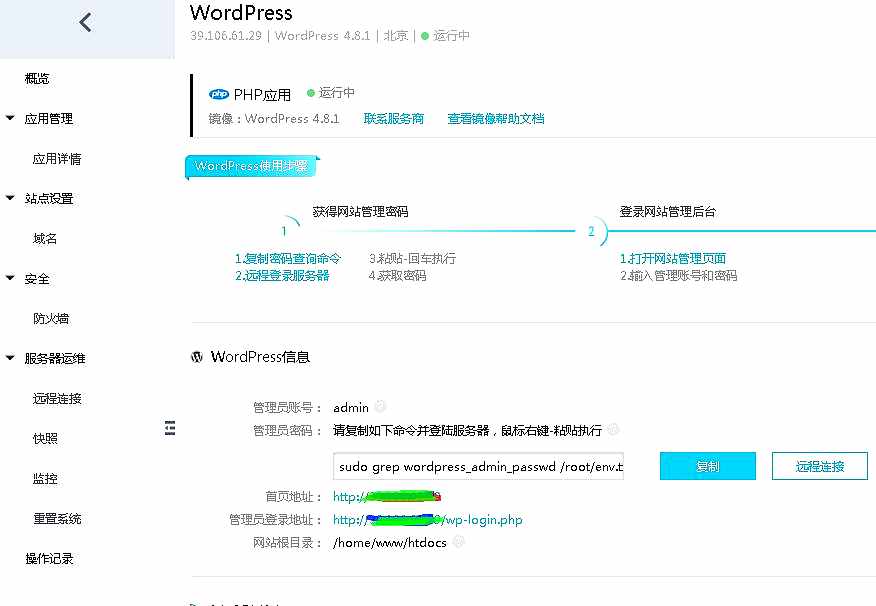Click the /home/www/htdocs root path

(x=390, y=542)
